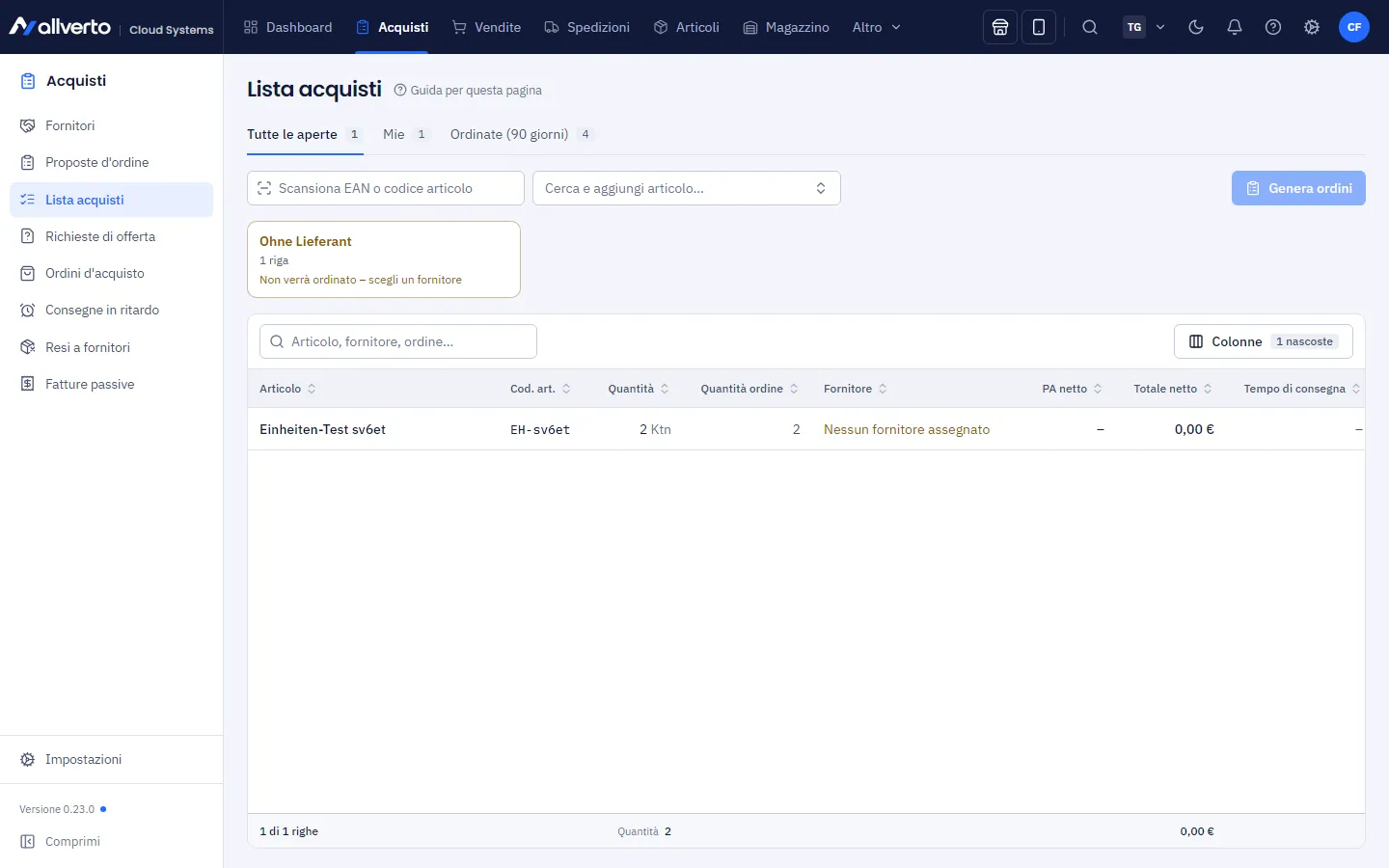Click the barcode scan icon in EAN field
Image resolution: width=1389 pixels, height=868 pixels.
[264, 188]
